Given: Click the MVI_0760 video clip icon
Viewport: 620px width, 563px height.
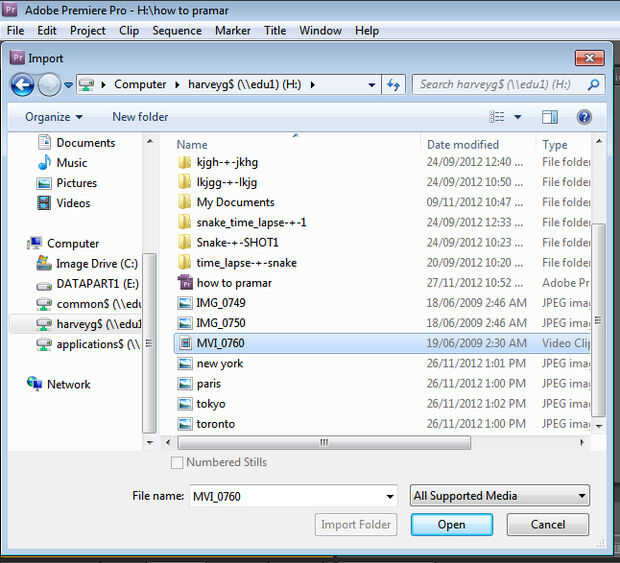Looking at the screenshot, I should [x=185, y=343].
